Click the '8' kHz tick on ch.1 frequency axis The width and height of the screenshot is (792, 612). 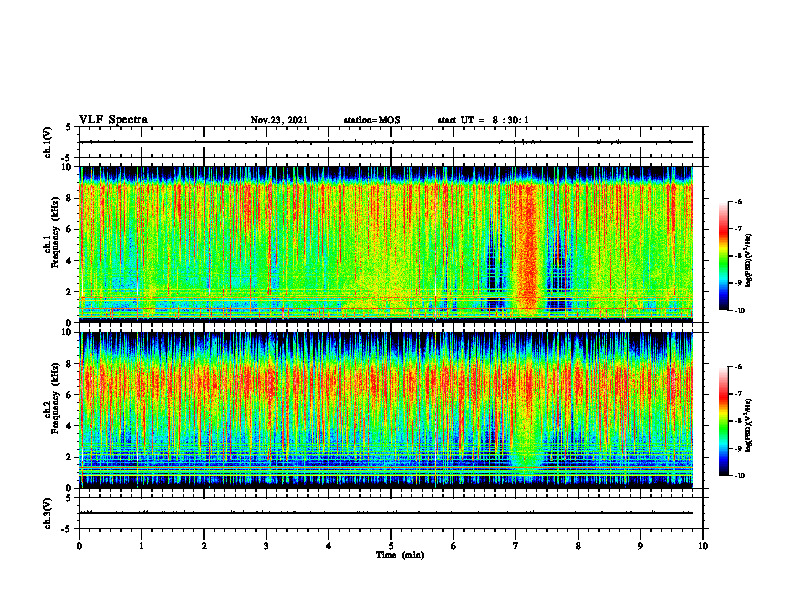pyautogui.click(x=70, y=198)
